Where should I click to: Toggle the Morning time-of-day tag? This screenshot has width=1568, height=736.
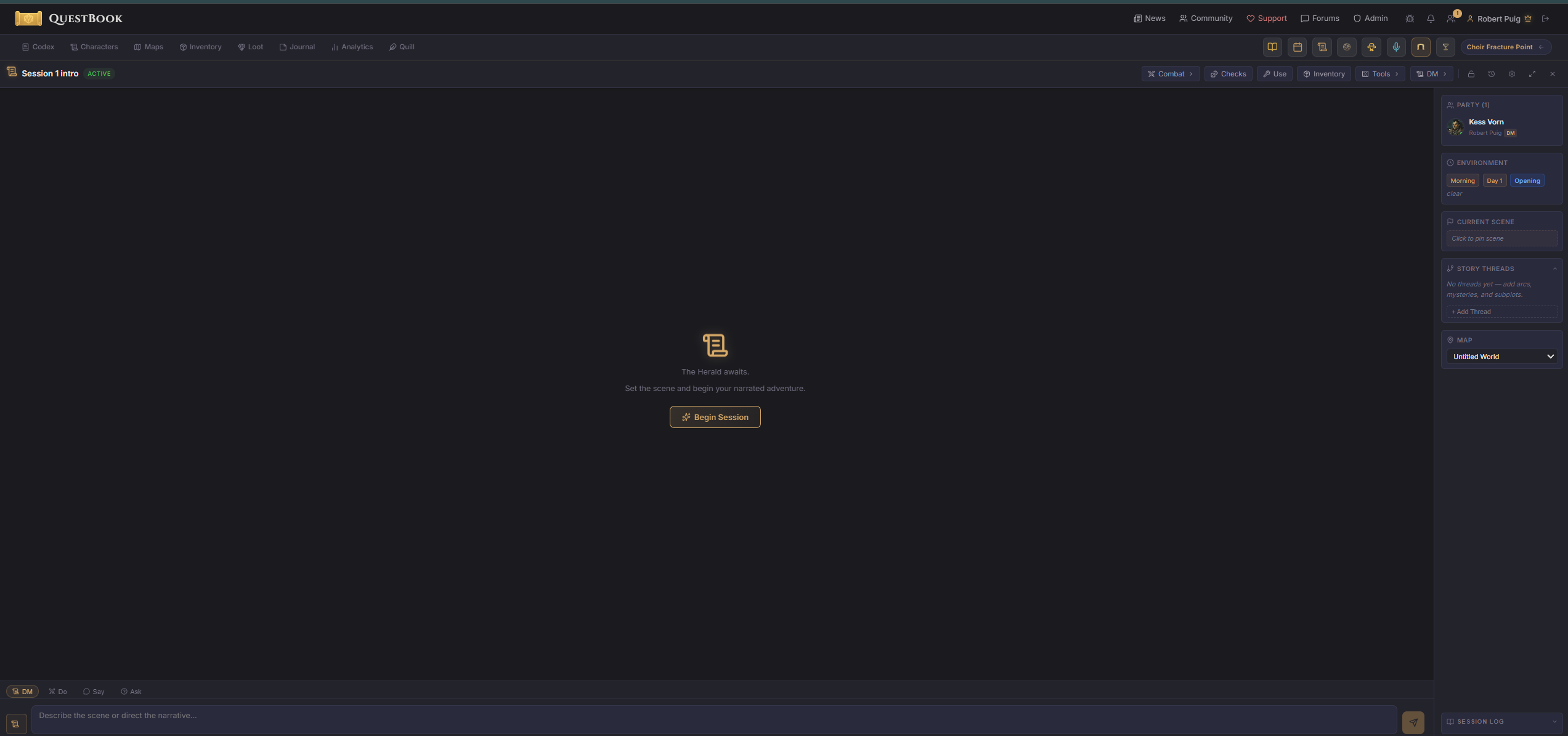[x=1462, y=180]
